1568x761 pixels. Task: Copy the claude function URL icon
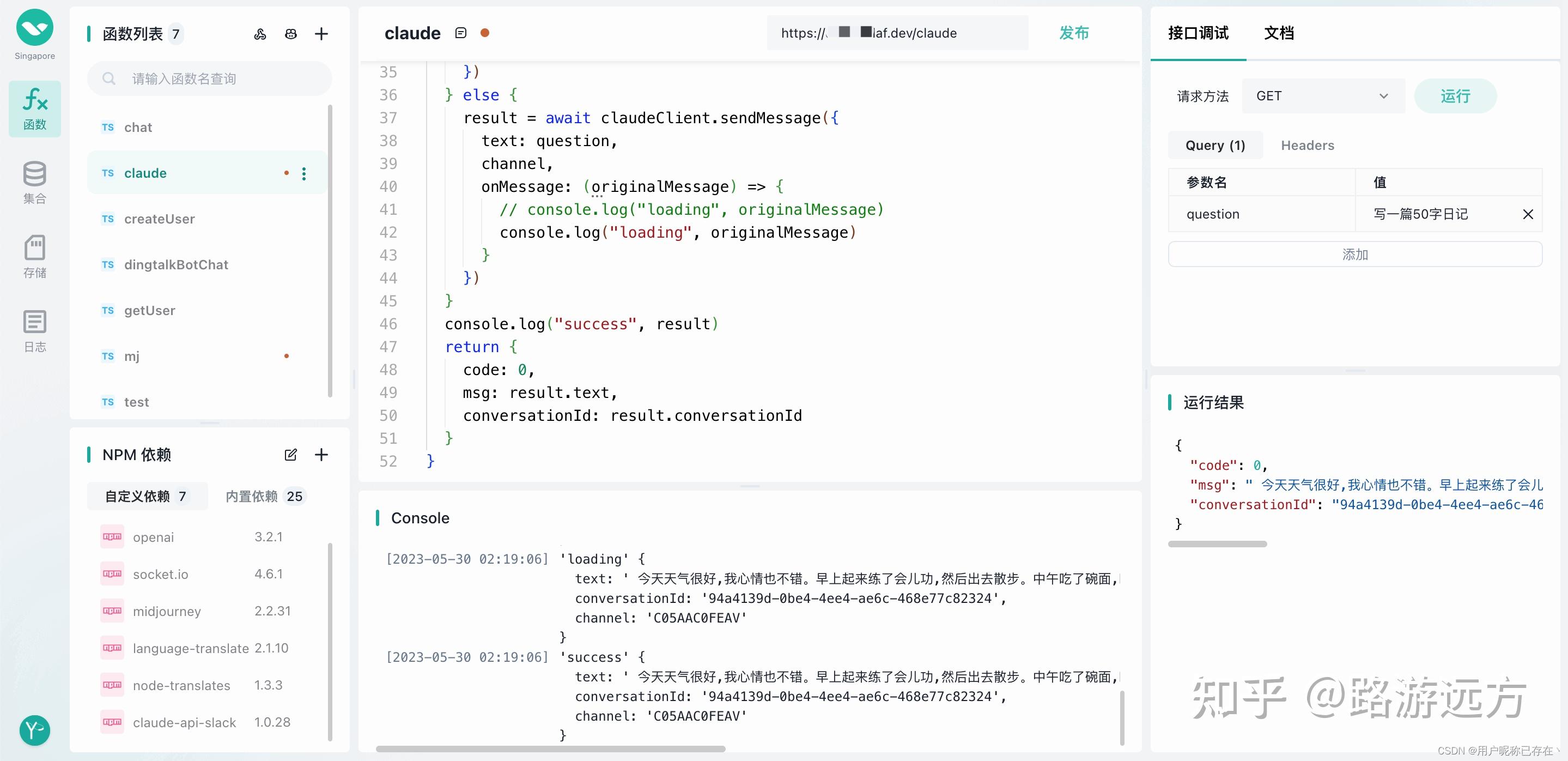point(460,32)
